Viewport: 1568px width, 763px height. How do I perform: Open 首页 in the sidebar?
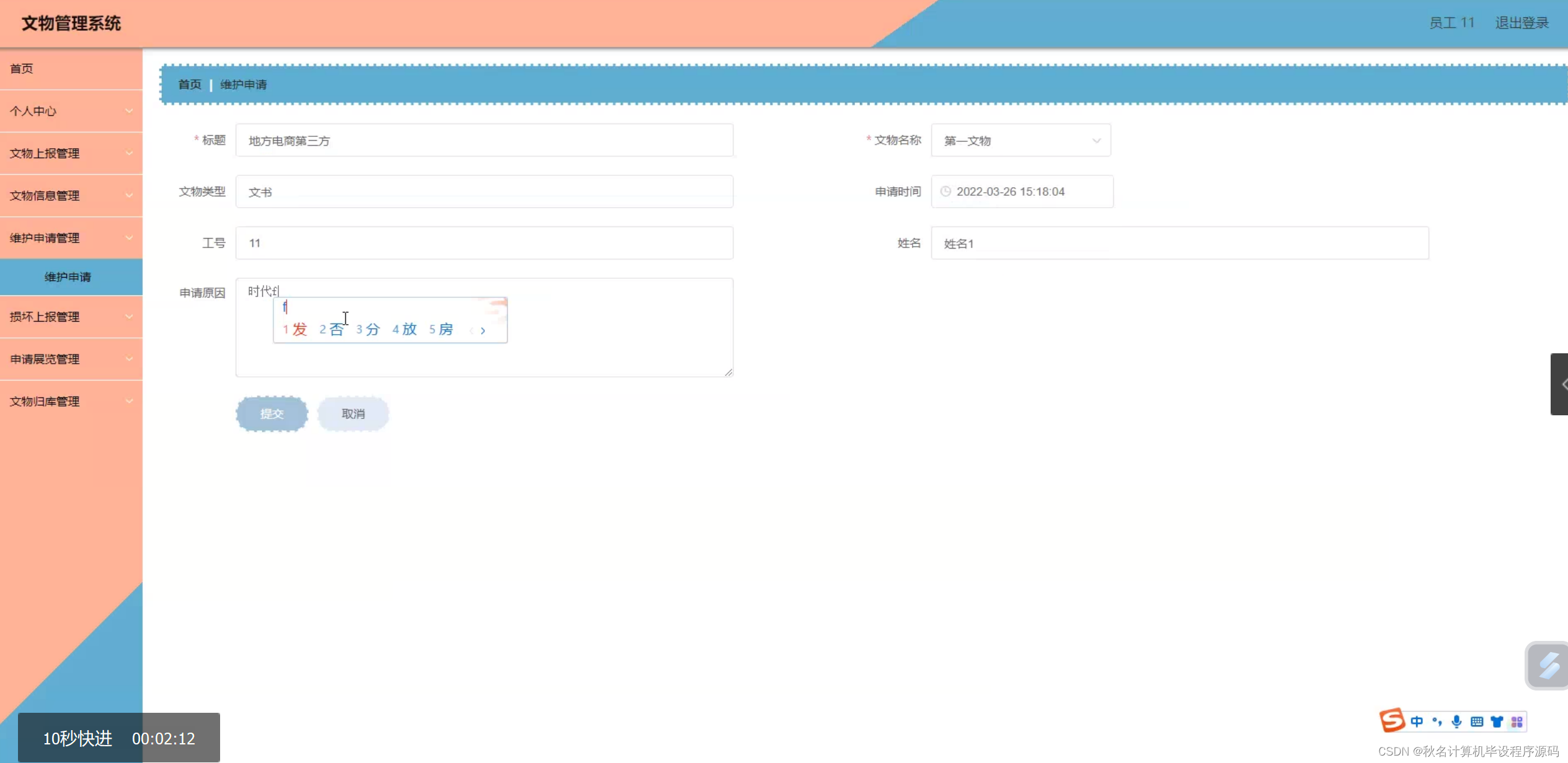tap(22, 69)
